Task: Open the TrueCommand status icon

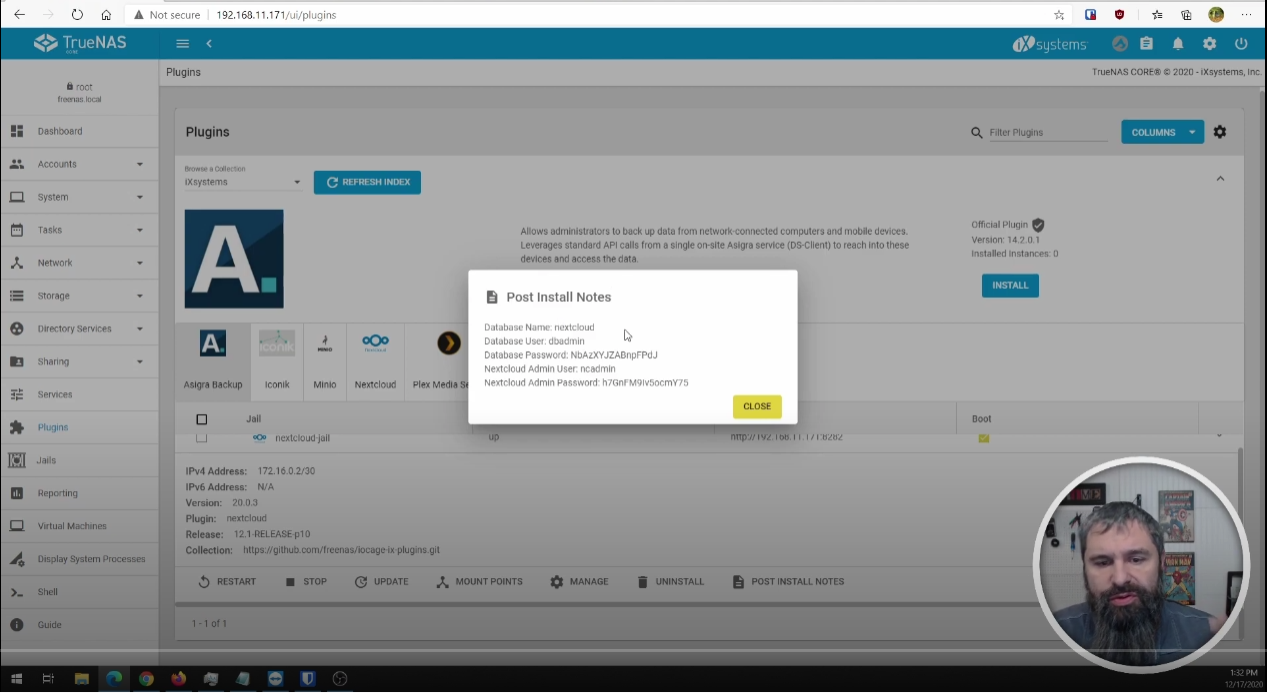Action: (x=1120, y=44)
